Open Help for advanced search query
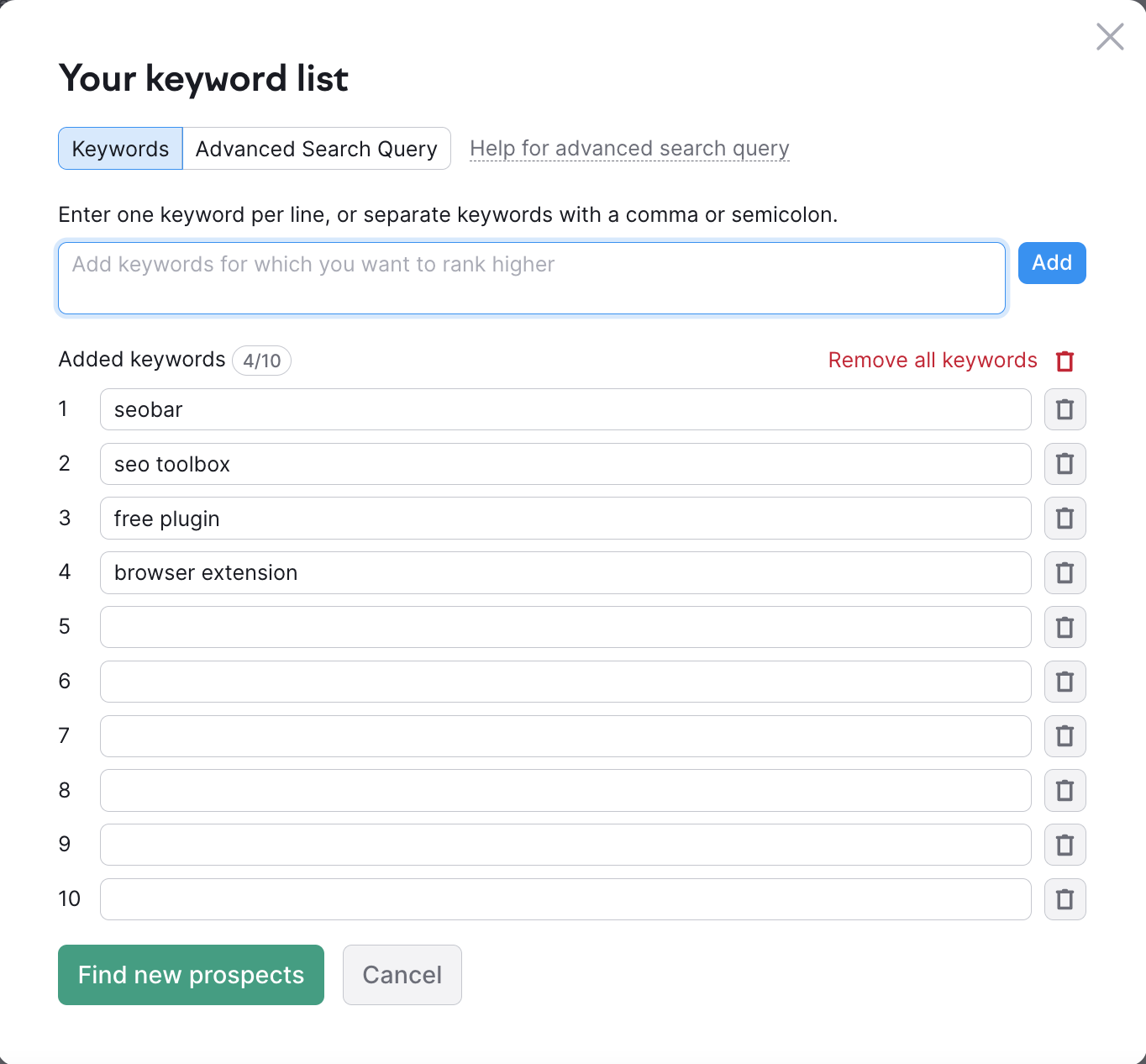The image size is (1146, 1064). (x=629, y=148)
